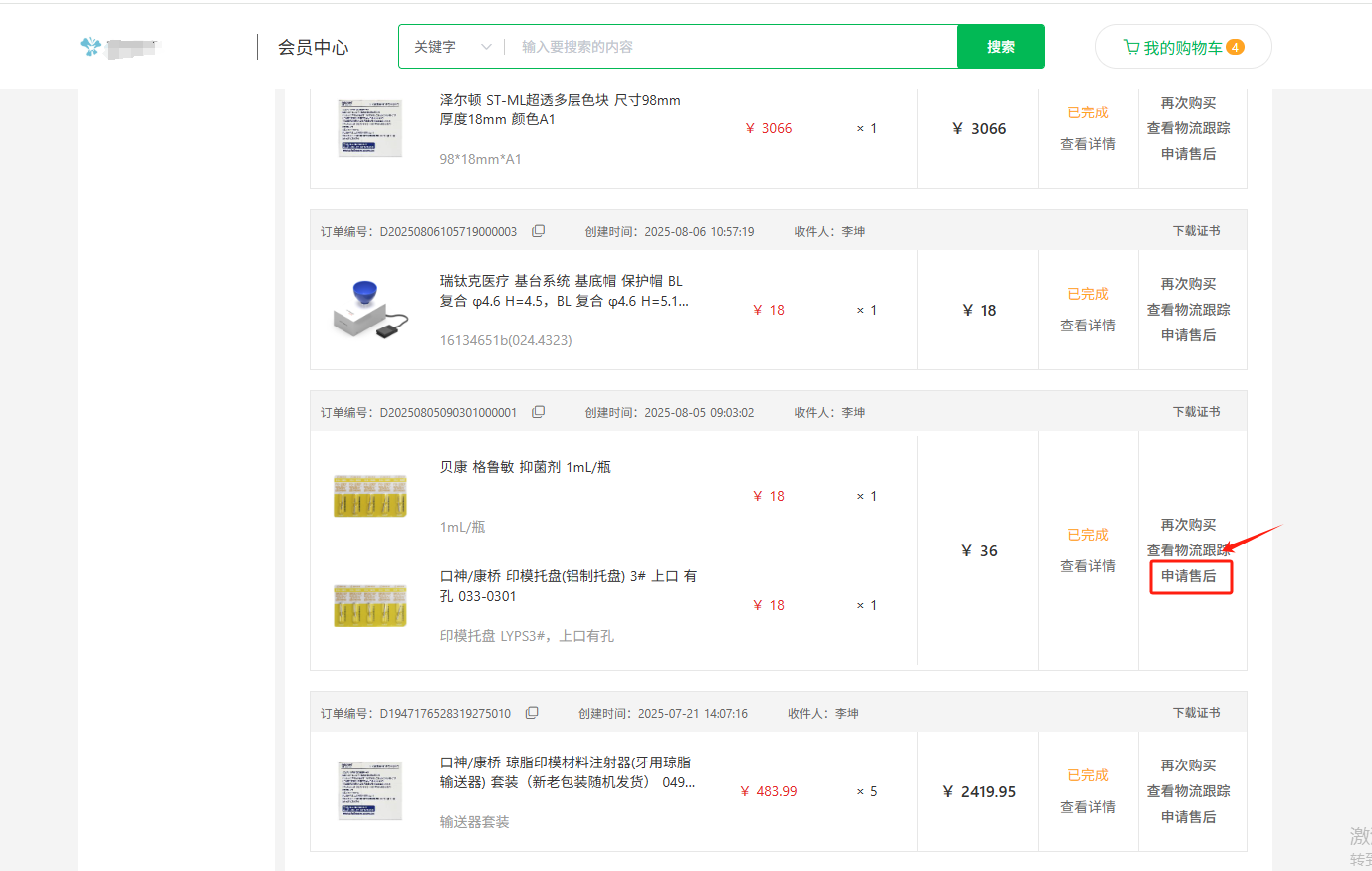Click 下载证书 for the 2025-07-21 order
The width and height of the screenshot is (1372, 871).
[1196, 713]
